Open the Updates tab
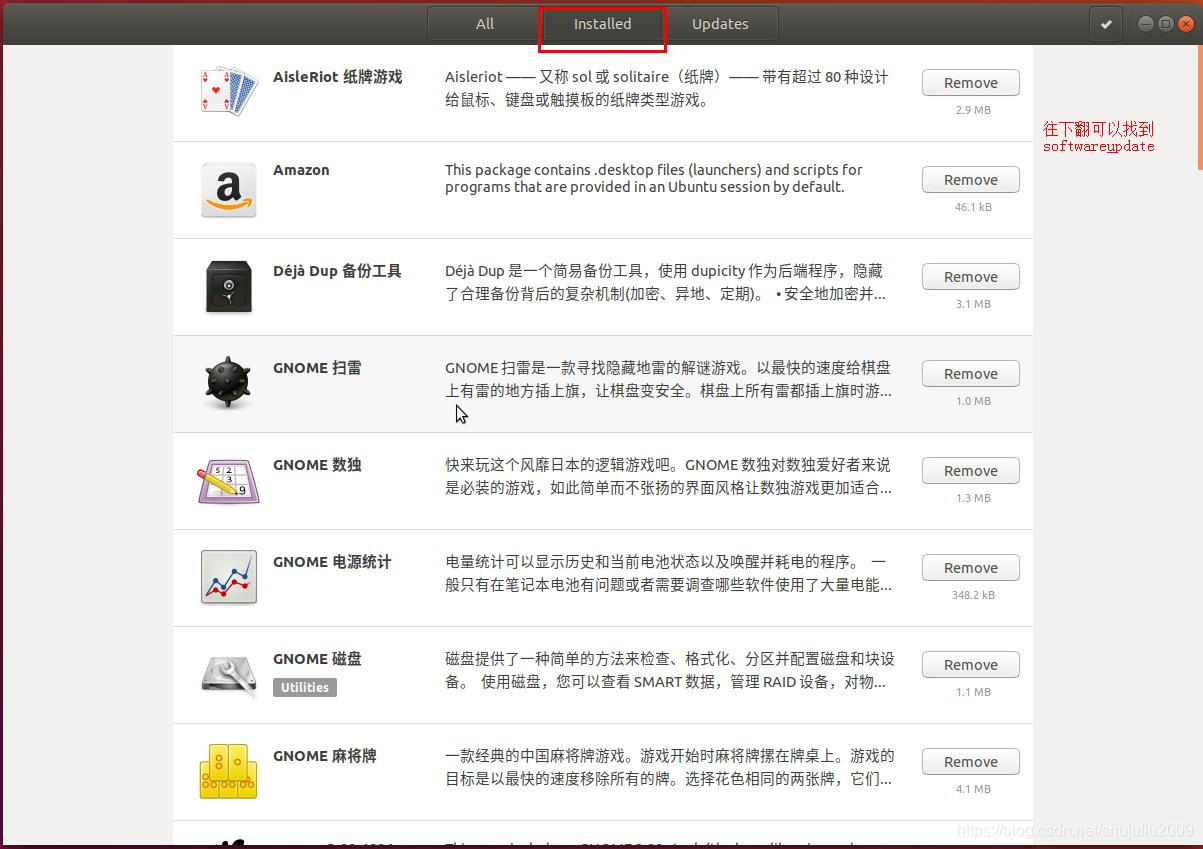This screenshot has height=849, width=1203. point(720,24)
